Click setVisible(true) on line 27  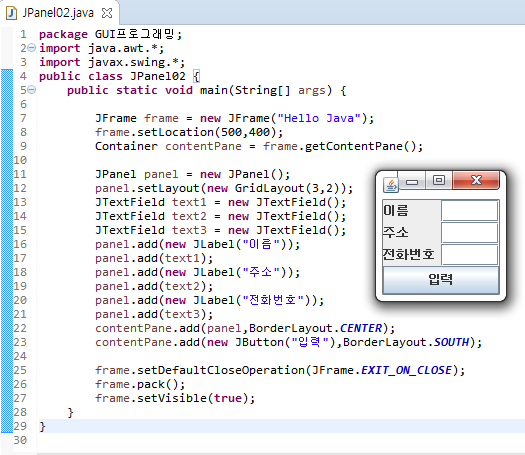193,398
